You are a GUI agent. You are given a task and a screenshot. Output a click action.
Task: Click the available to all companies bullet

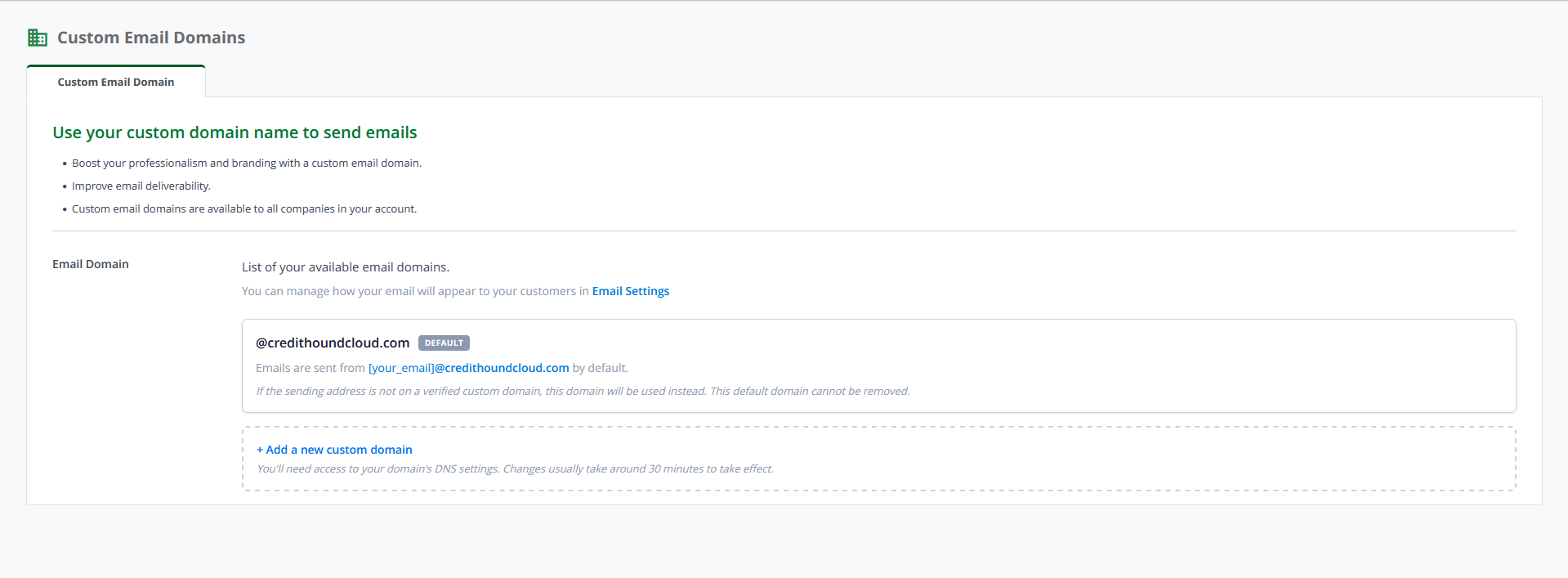(x=244, y=208)
